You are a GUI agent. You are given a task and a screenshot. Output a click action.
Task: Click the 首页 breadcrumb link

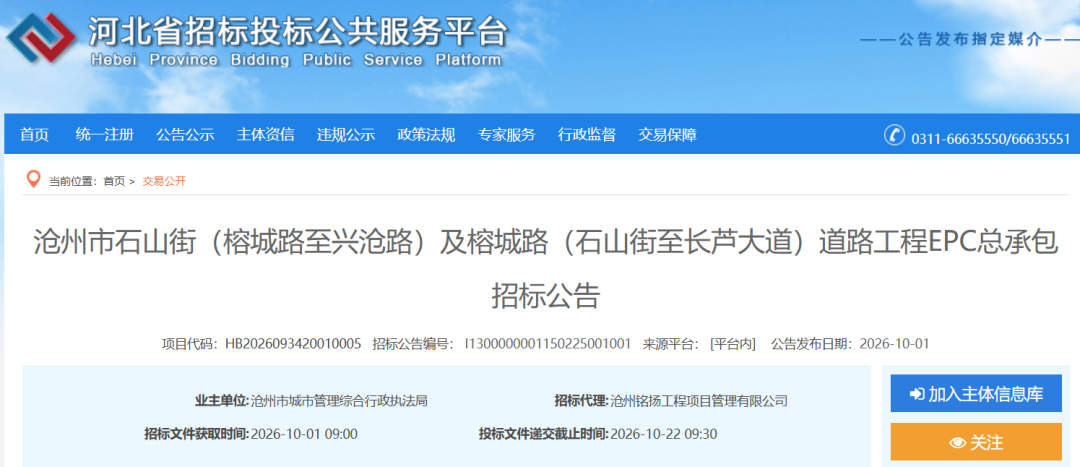click(x=114, y=182)
